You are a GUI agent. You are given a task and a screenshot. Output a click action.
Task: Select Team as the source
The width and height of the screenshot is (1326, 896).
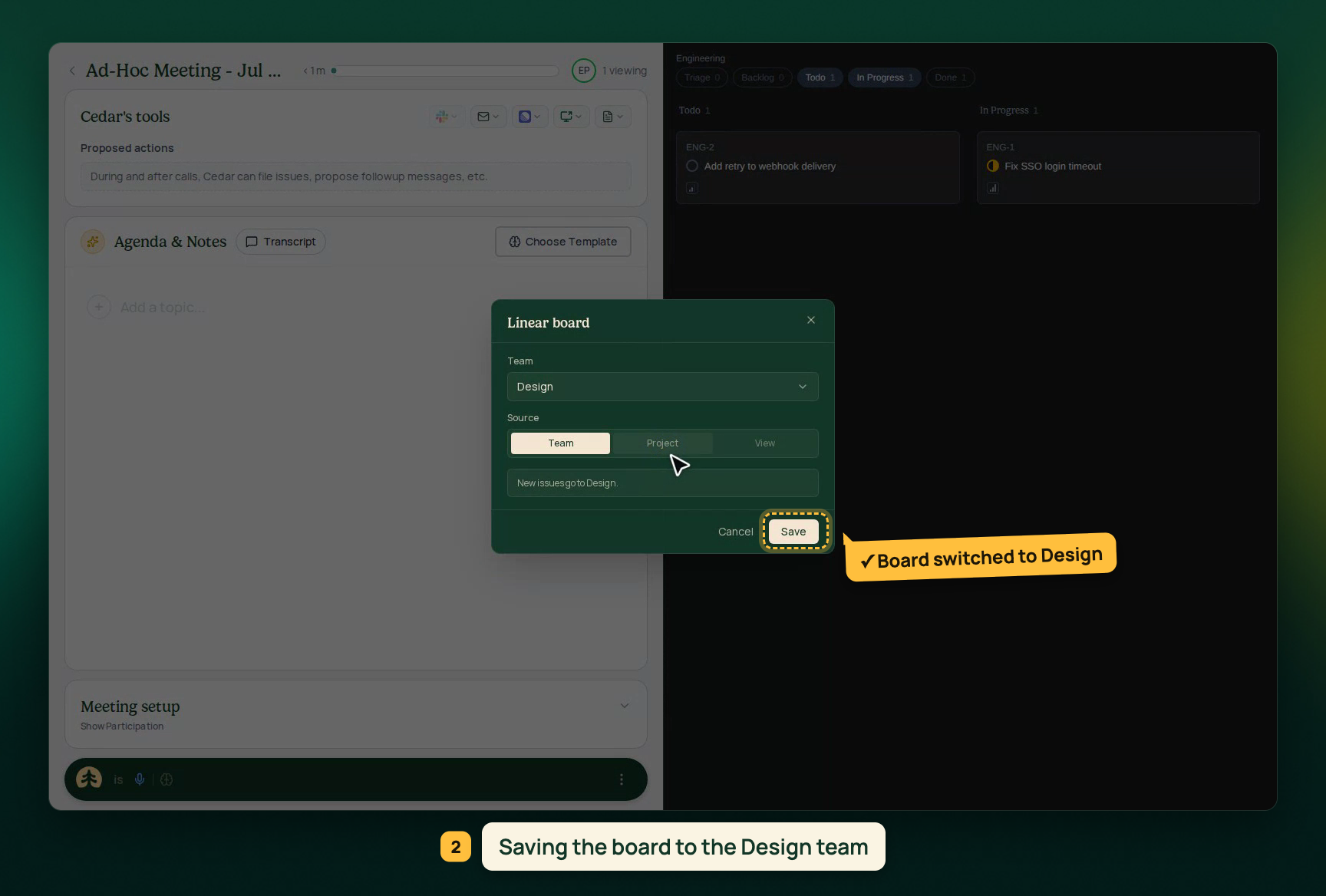click(560, 443)
